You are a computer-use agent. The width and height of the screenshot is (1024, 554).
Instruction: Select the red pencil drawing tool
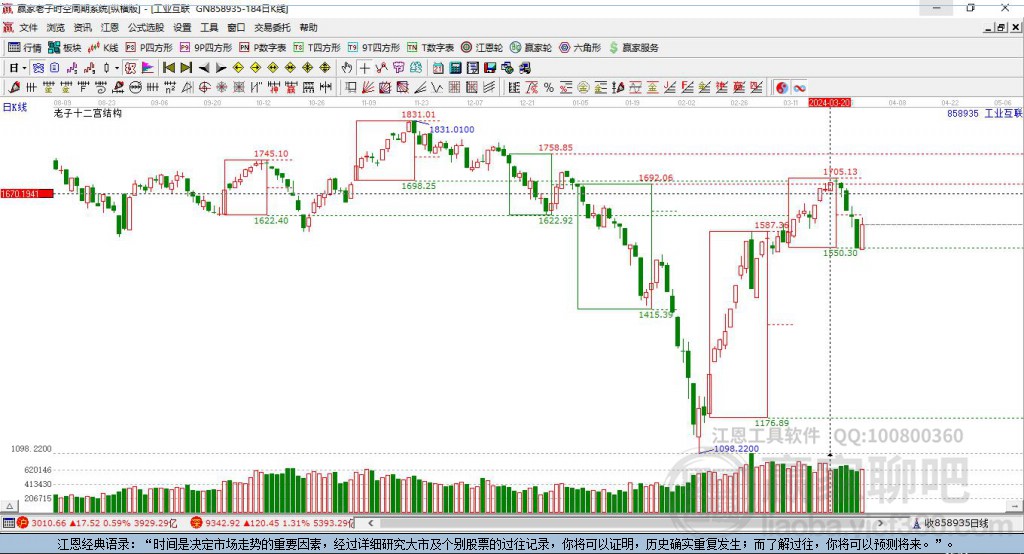pos(14,88)
